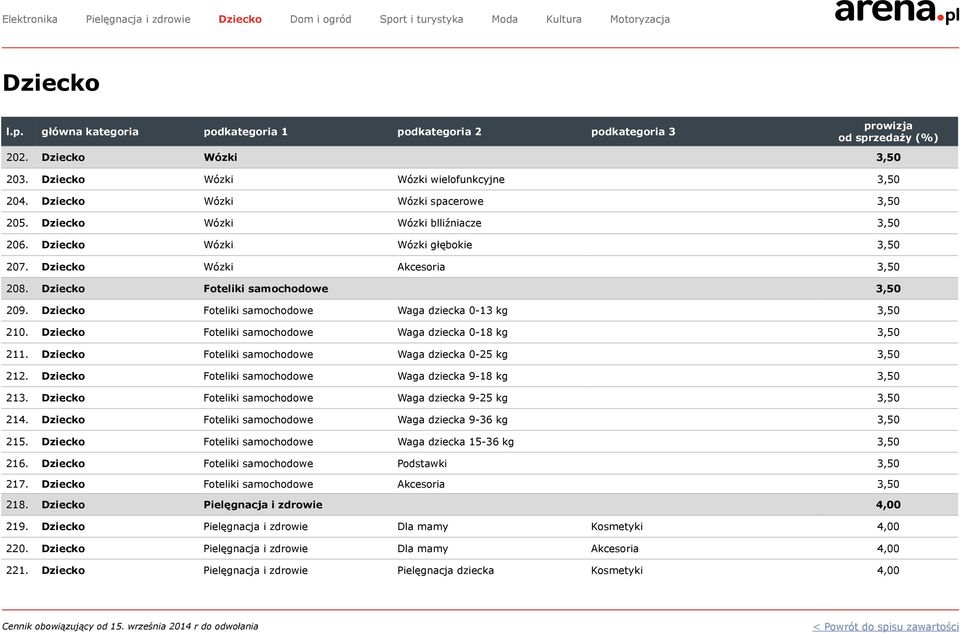Click row number 215.
This screenshot has height=633, width=960.
[17, 442]
